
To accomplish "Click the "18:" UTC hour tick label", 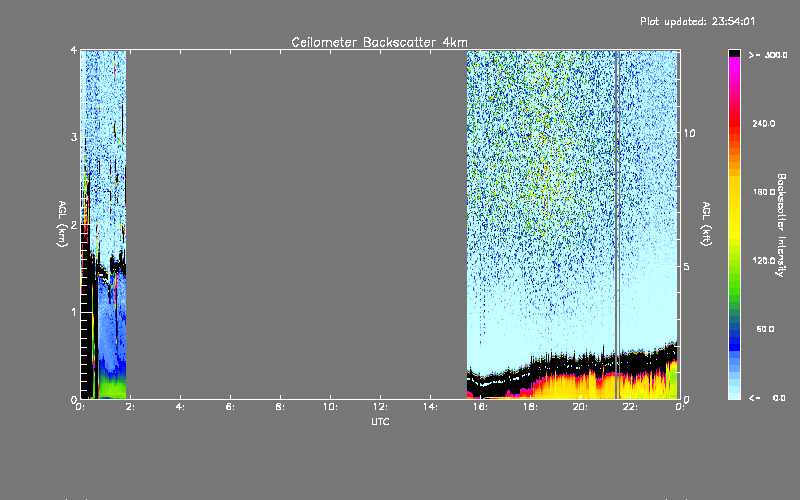I will pos(530,407).
